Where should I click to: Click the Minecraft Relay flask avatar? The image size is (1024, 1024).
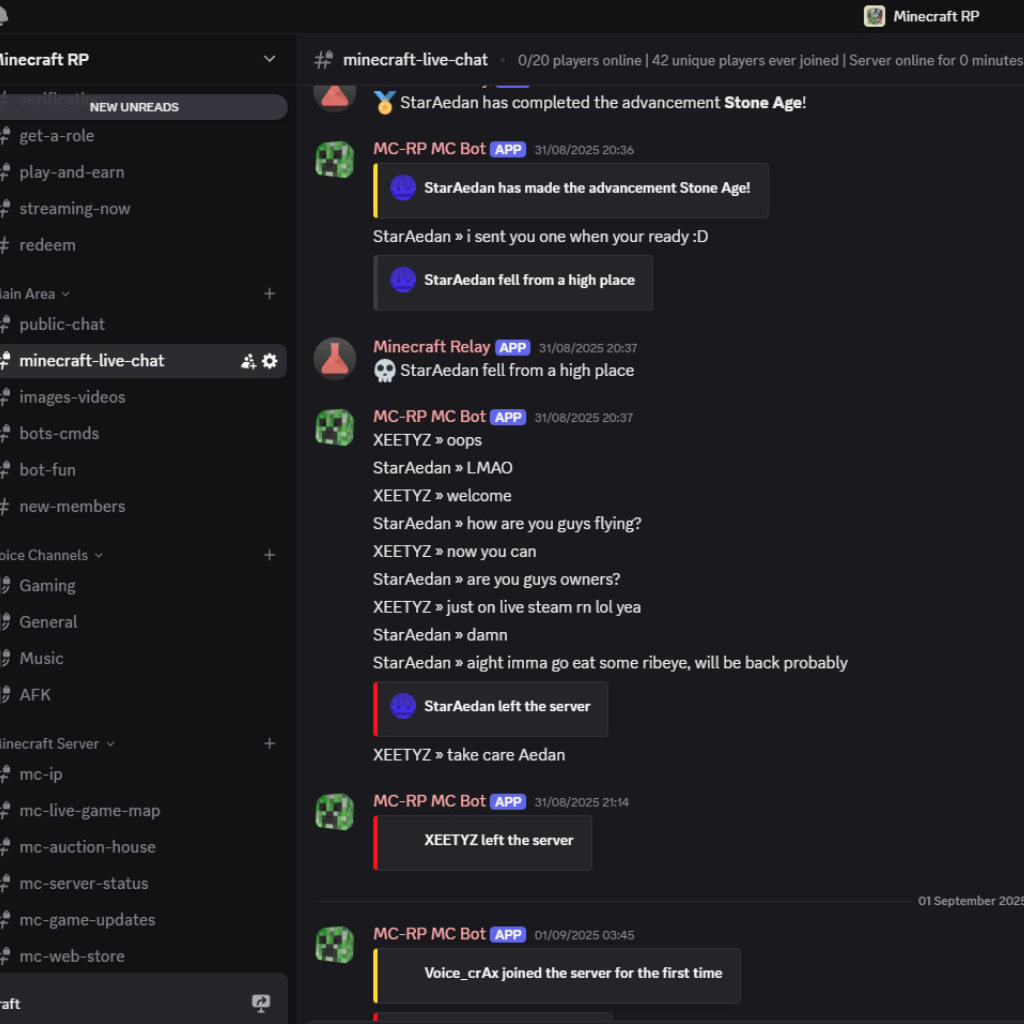335,359
